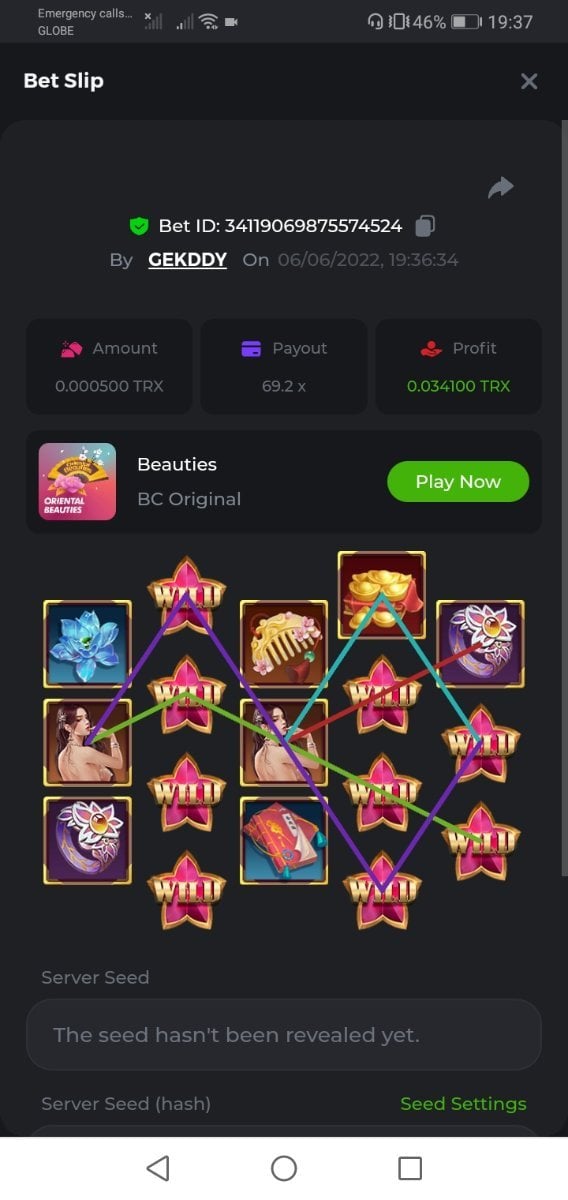Click the Play Now button

[458, 482]
